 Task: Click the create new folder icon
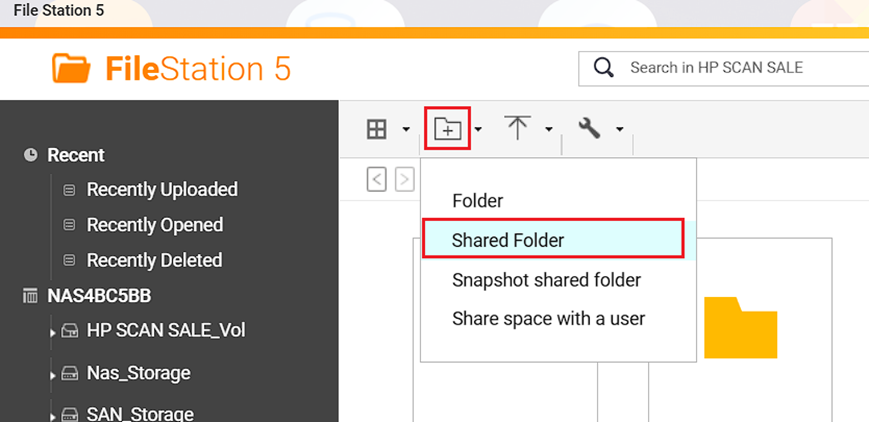click(446, 129)
